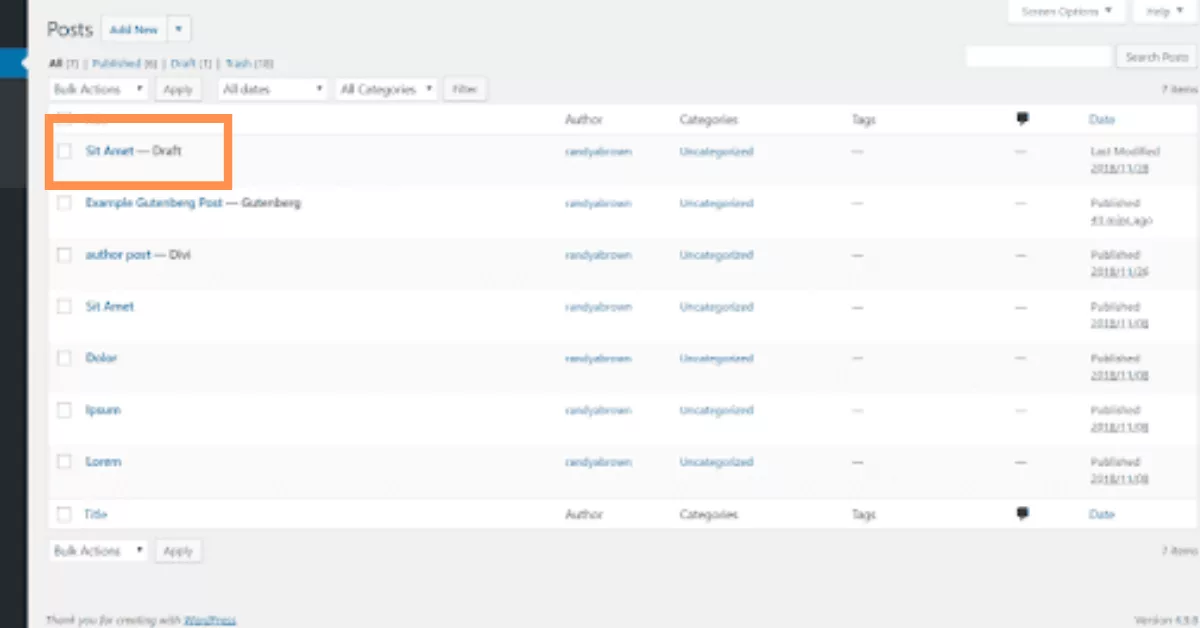This screenshot has height=628, width=1200.
Task: Sort by Date column header at top
Action: click(1101, 119)
